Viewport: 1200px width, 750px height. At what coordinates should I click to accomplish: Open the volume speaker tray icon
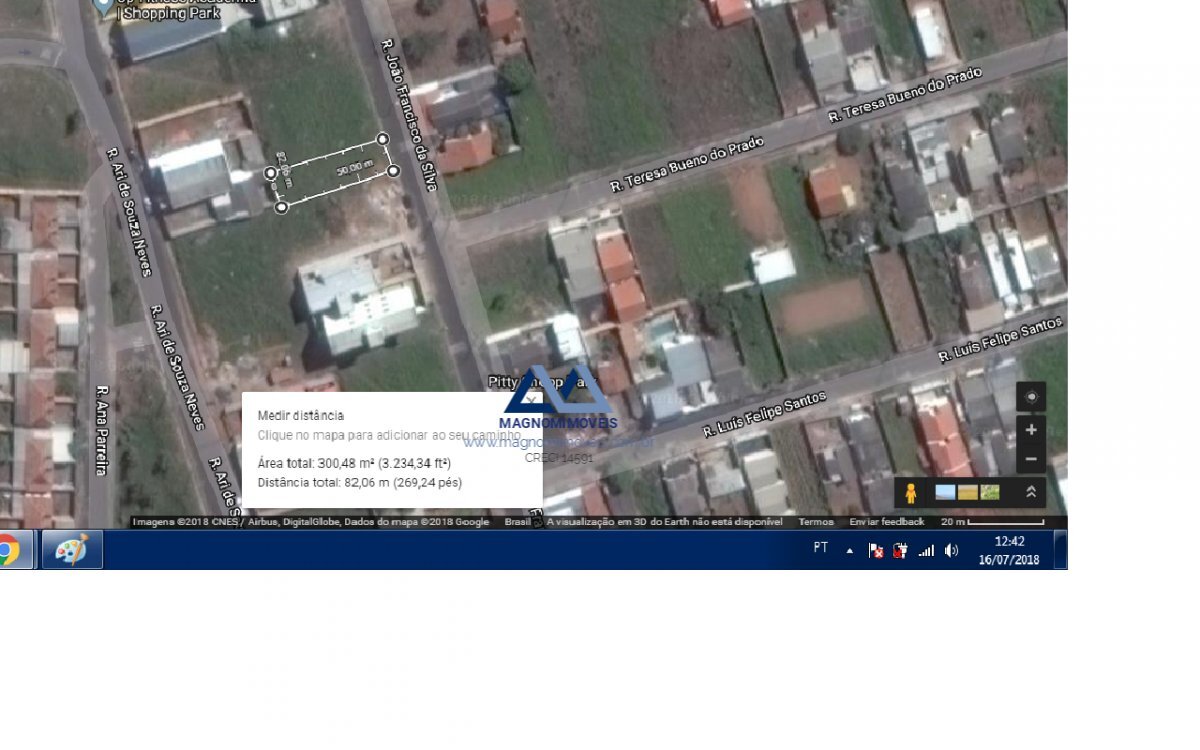coord(951,550)
